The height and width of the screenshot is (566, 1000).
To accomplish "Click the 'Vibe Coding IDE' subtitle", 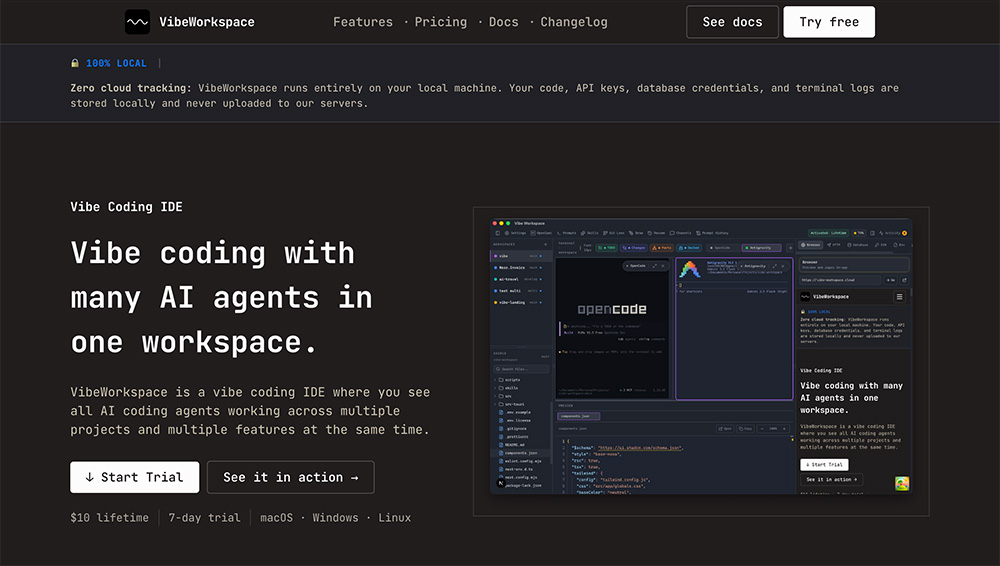I will [126, 207].
